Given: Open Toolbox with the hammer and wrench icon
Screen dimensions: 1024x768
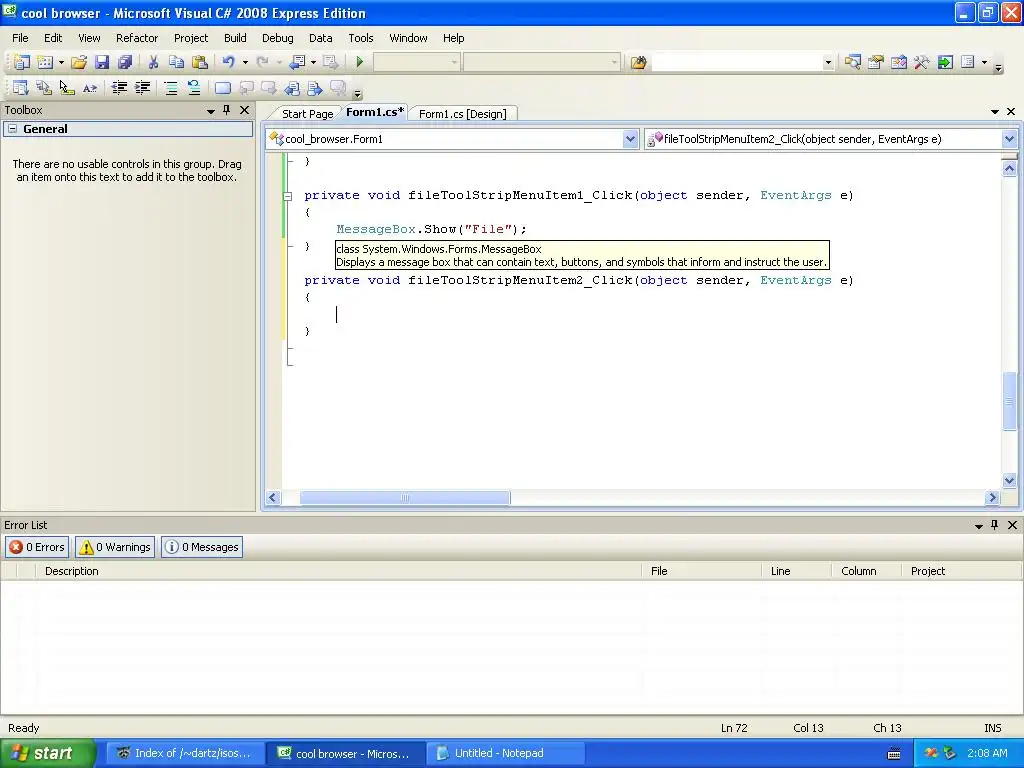Looking at the screenshot, I should pos(921,62).
